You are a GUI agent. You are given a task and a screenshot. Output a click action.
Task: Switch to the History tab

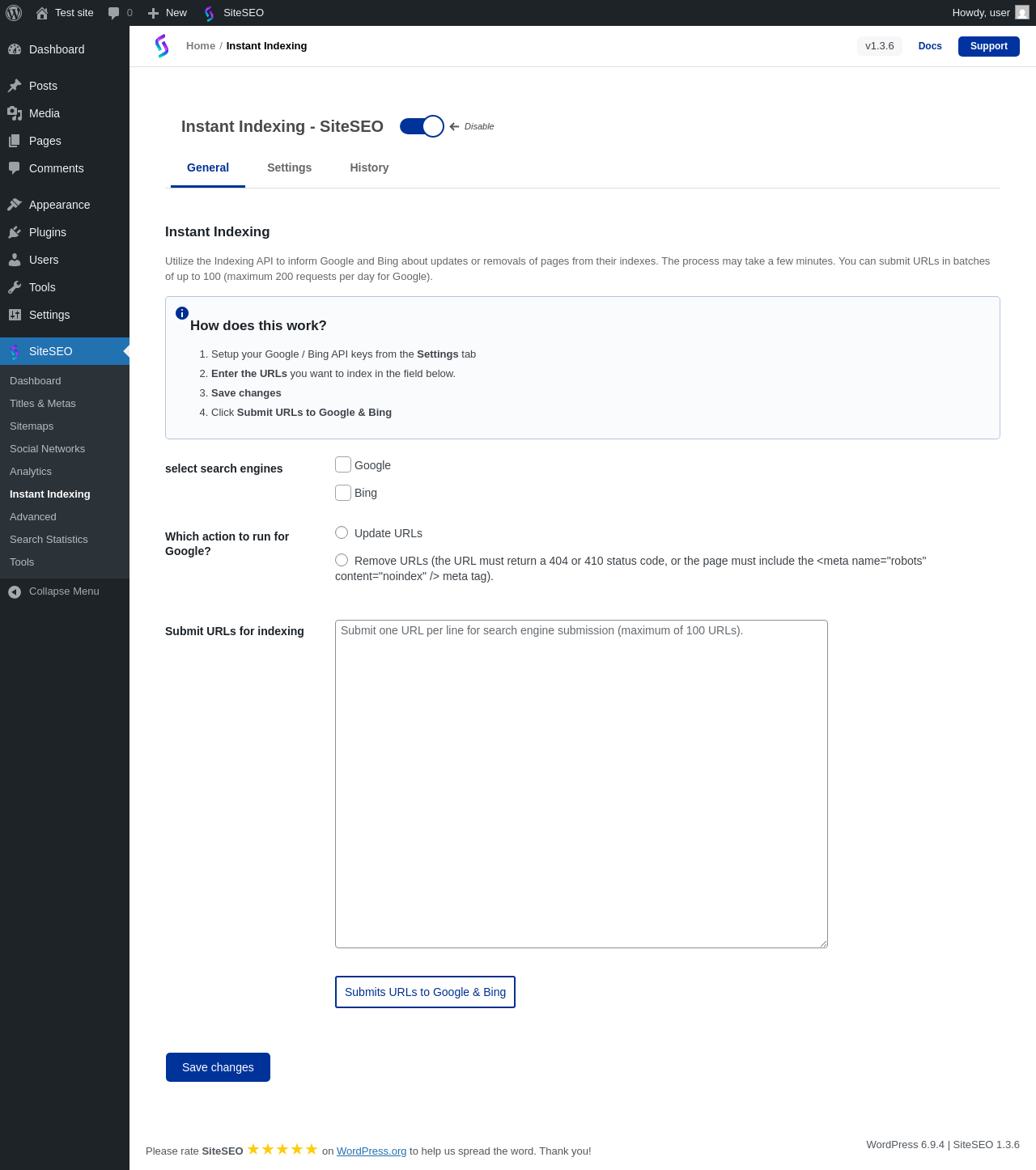pos(369,167)
